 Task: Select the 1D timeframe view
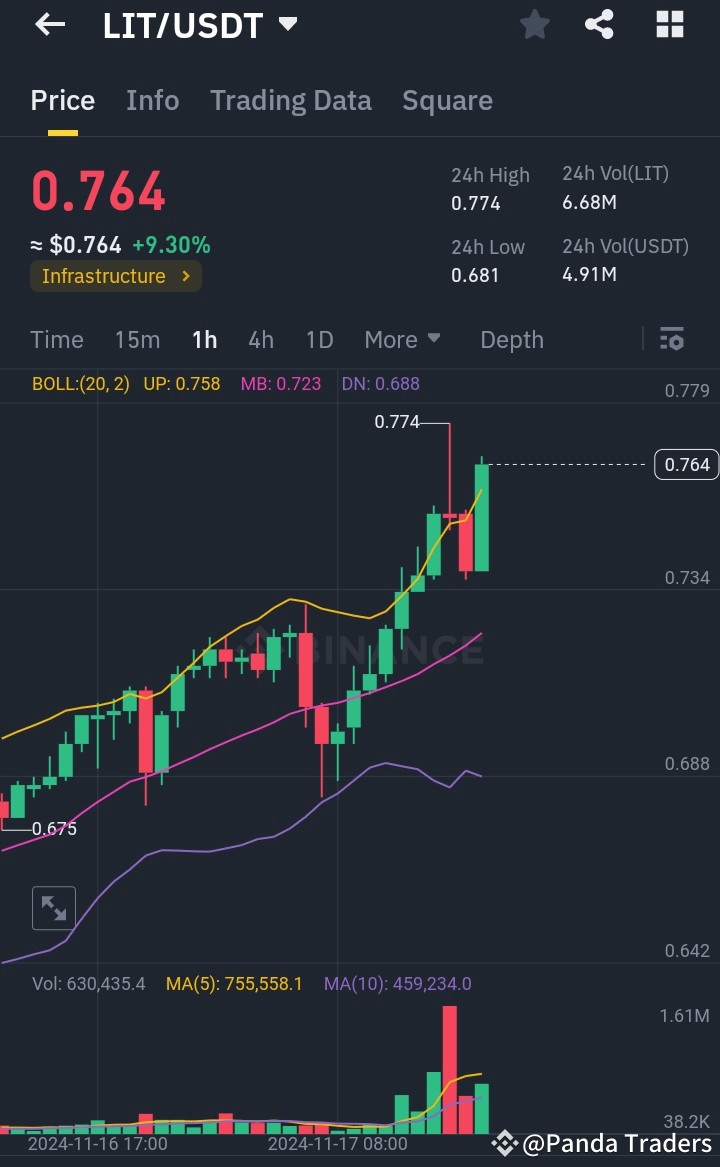click(319, 340)
